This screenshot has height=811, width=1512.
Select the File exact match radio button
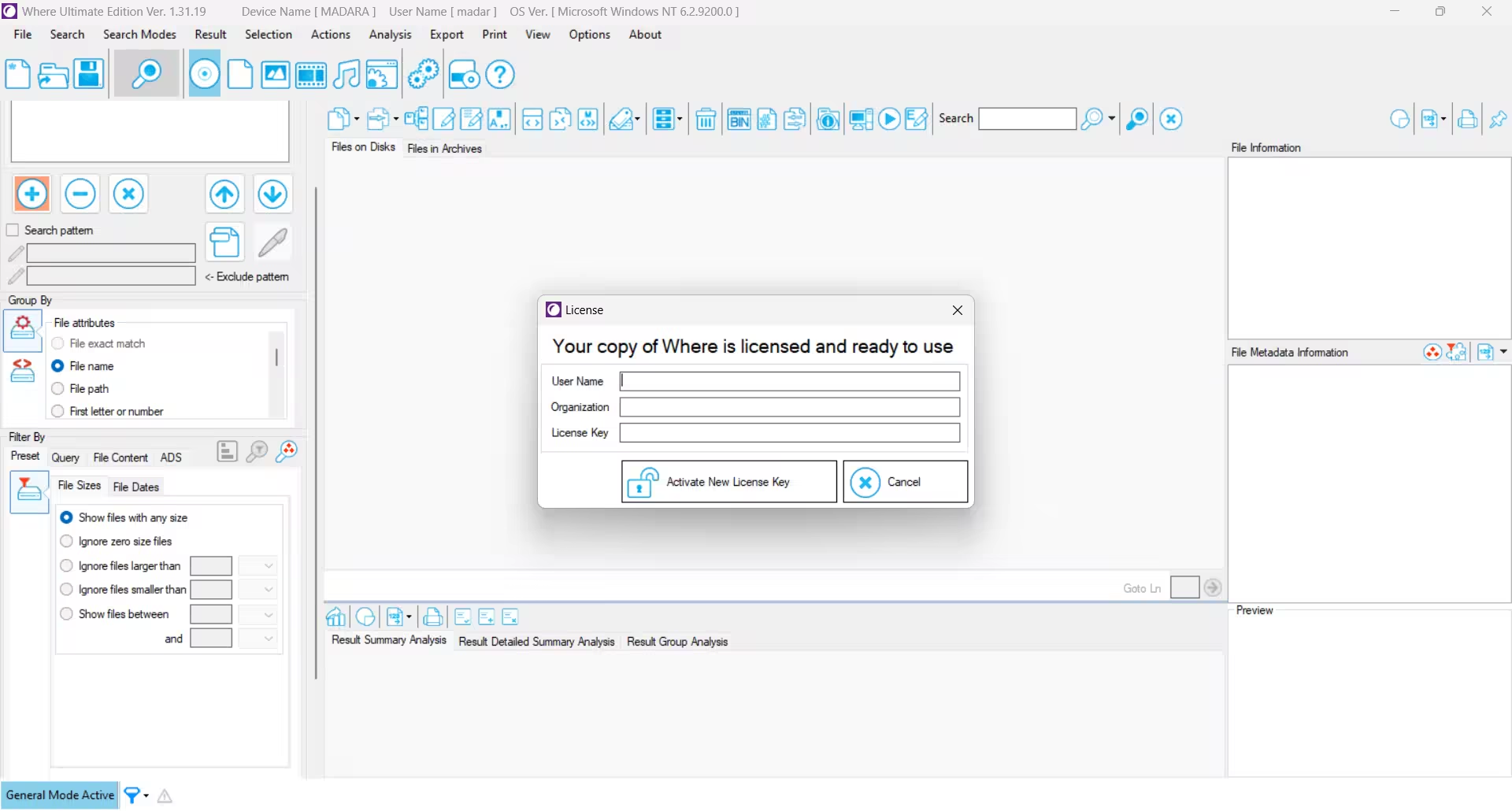click(57, 343)
